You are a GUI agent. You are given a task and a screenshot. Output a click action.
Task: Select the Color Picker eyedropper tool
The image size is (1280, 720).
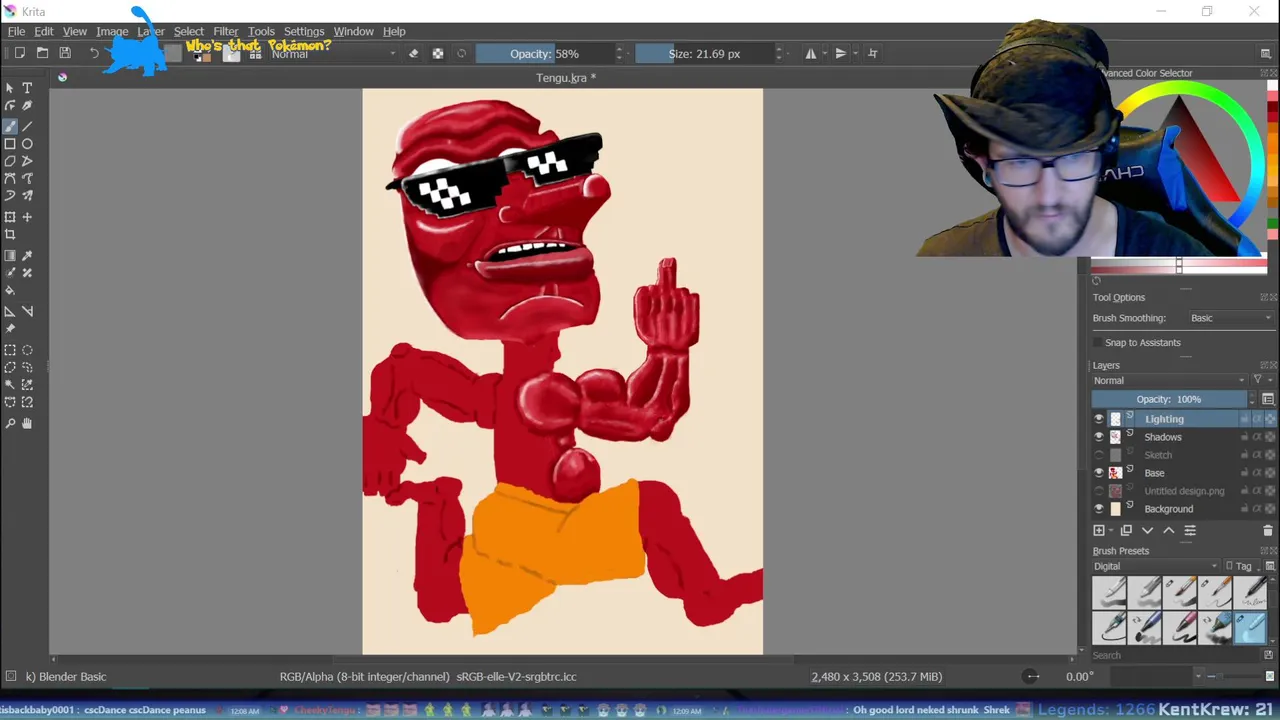point(27,256)
